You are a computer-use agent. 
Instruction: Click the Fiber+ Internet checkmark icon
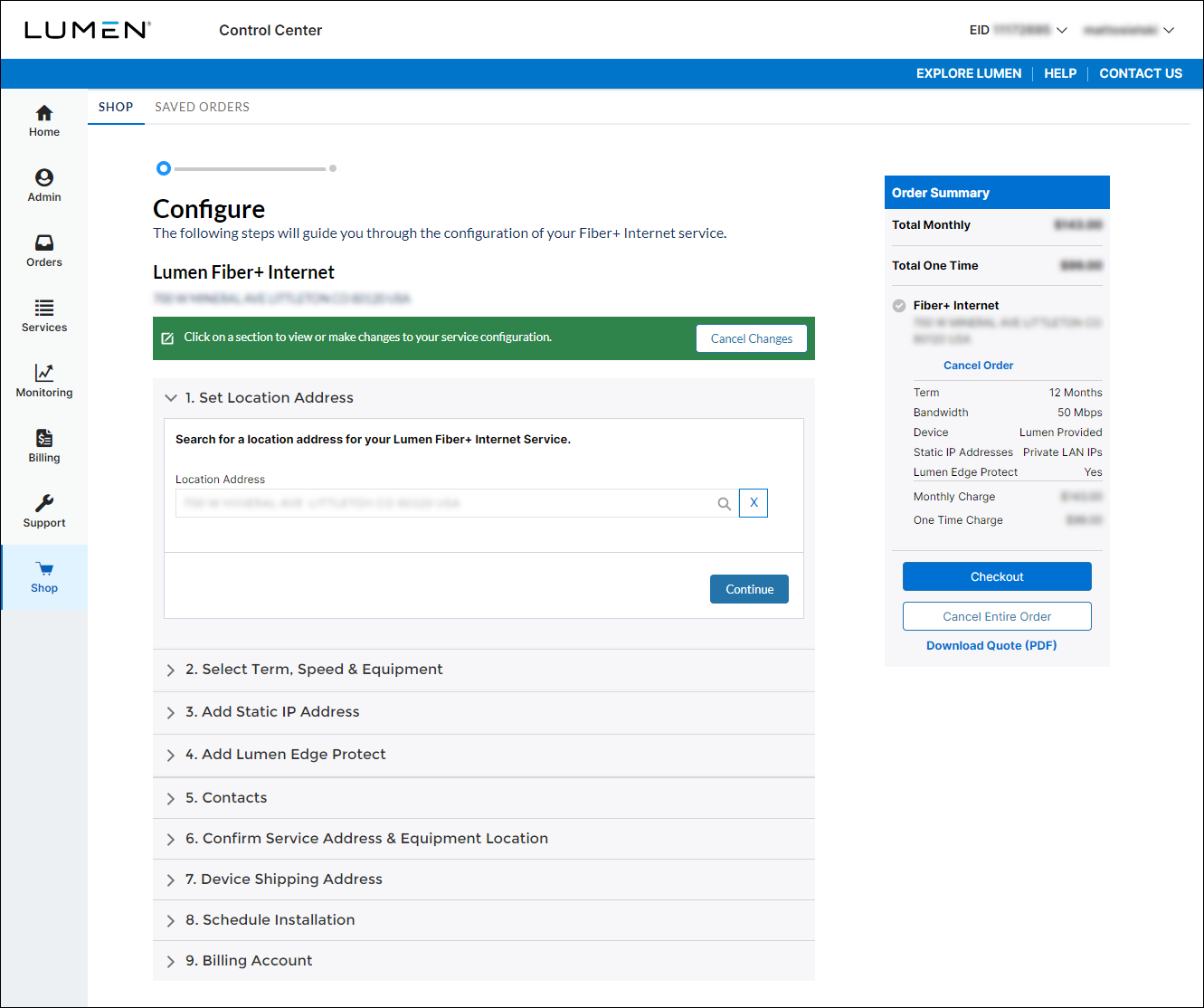coord(899,306)
